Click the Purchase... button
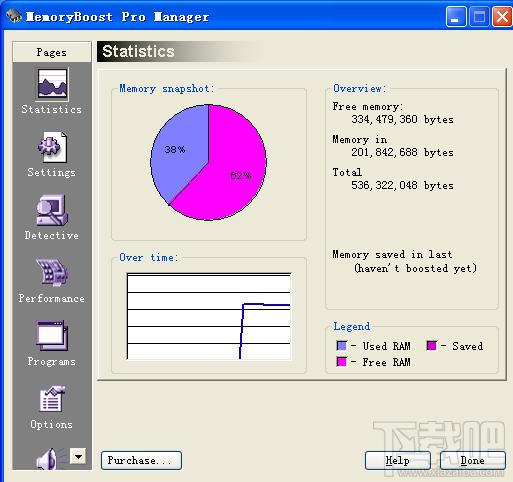 (141, 460)
